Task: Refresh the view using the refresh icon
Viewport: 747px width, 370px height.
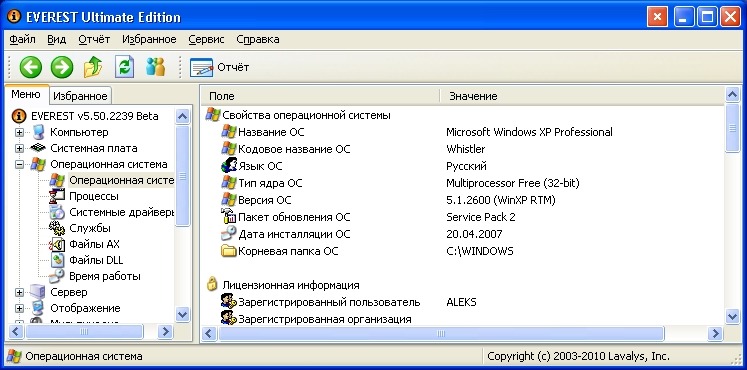Action: [124, 67]
